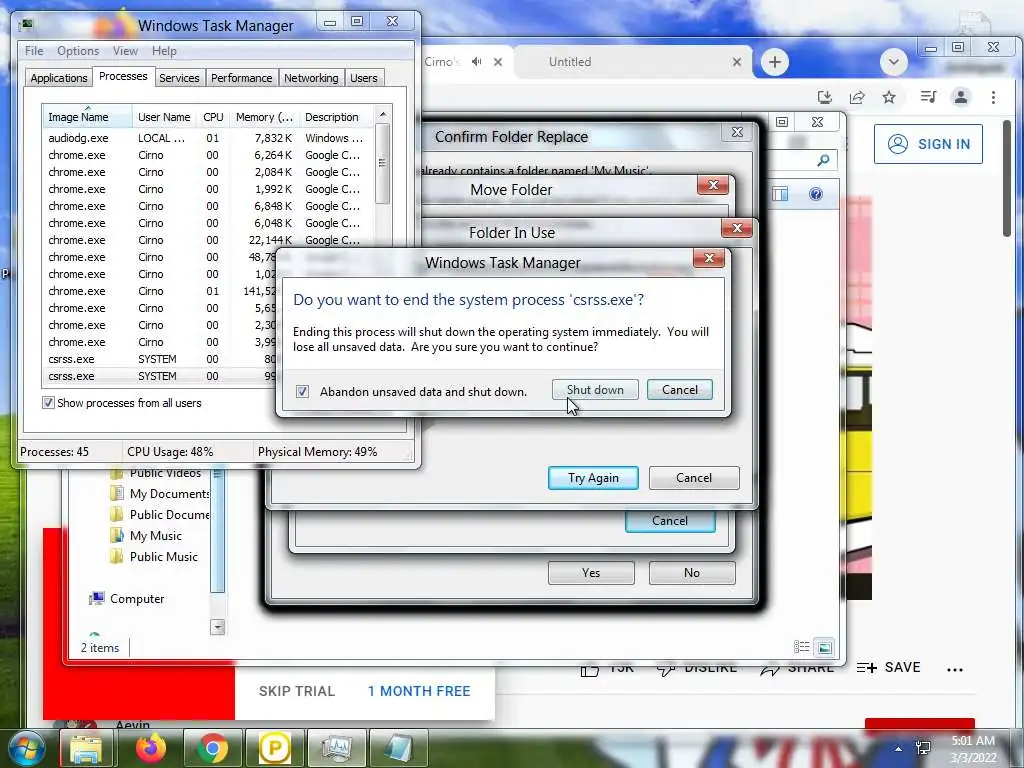Viewport: 1024px width, 768px height.
Task: Click process list scroll up arrow
Action: point(383,114)
